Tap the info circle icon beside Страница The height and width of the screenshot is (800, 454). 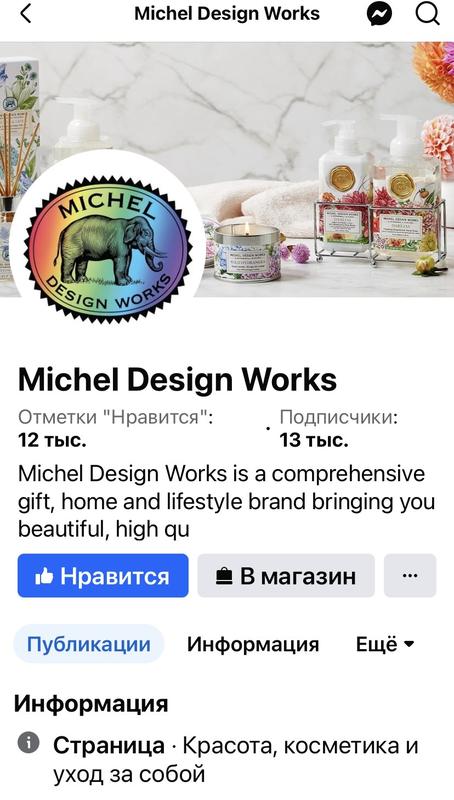pos(29,743)
